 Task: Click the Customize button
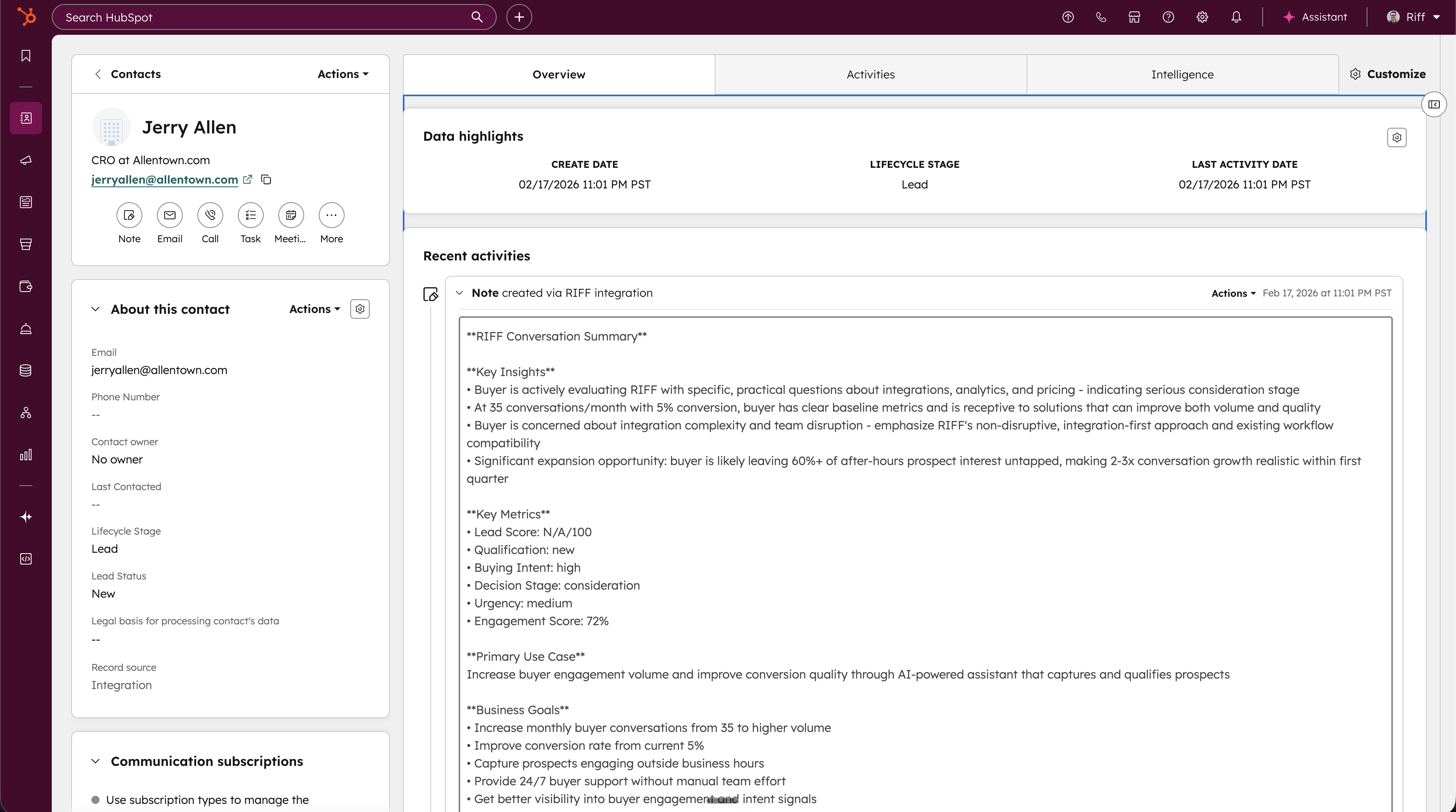(1388, 74)
